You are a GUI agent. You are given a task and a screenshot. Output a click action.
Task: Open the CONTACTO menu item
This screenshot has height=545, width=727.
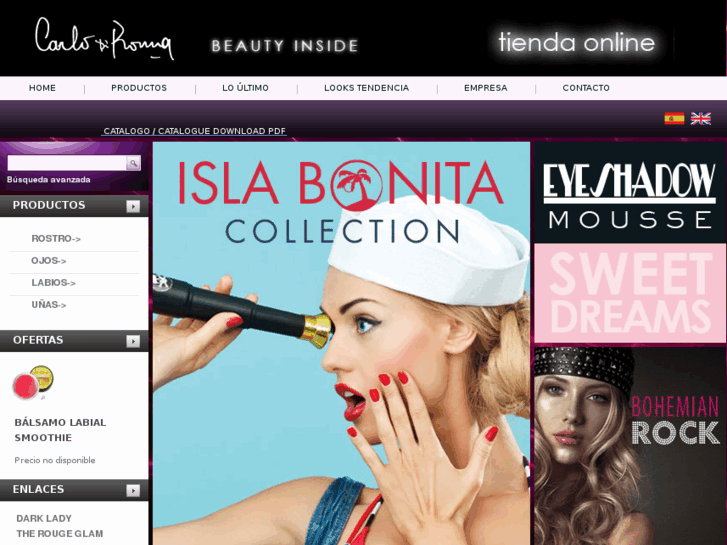pos(586,88)
